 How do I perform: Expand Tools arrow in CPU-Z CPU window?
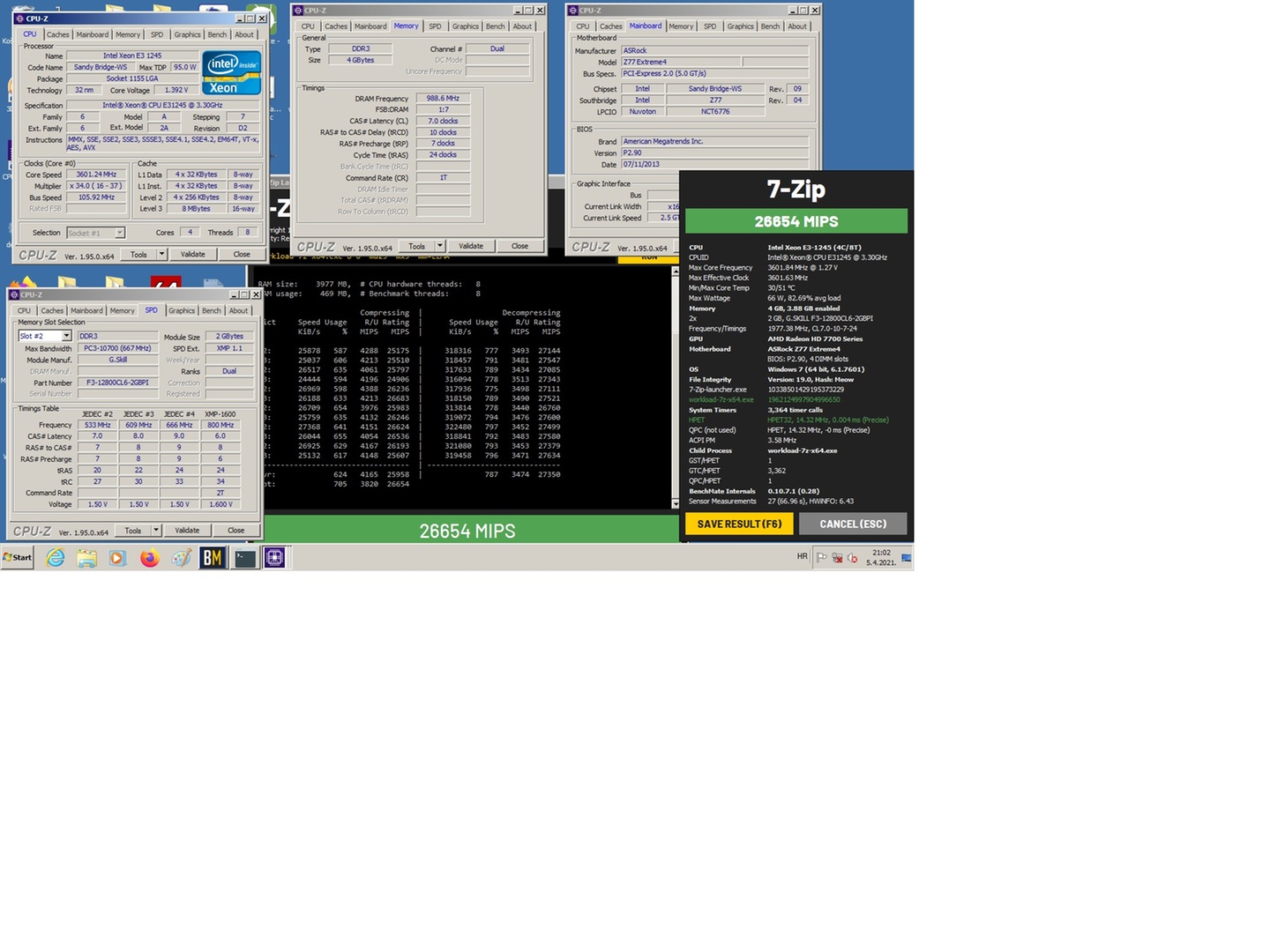point(161,254)
